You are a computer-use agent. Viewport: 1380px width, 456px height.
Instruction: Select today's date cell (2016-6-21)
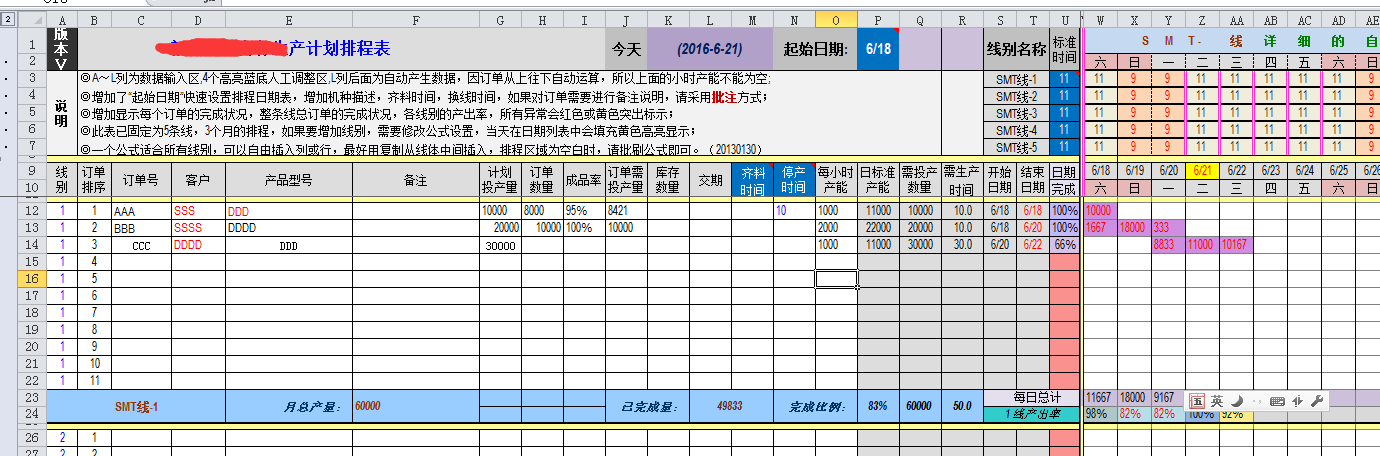(x=709, y=48)
